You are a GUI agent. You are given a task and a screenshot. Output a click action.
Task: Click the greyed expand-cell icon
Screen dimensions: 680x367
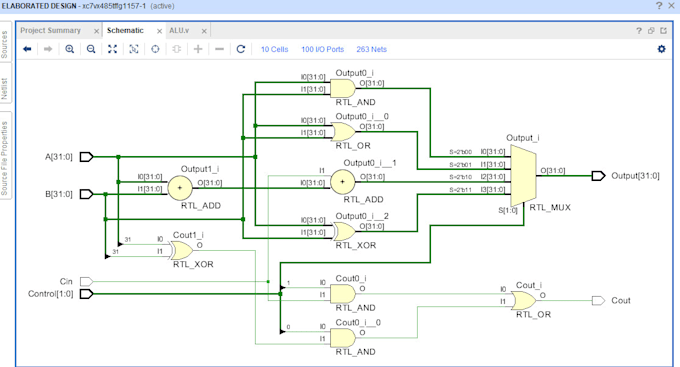tap(177, 49)
